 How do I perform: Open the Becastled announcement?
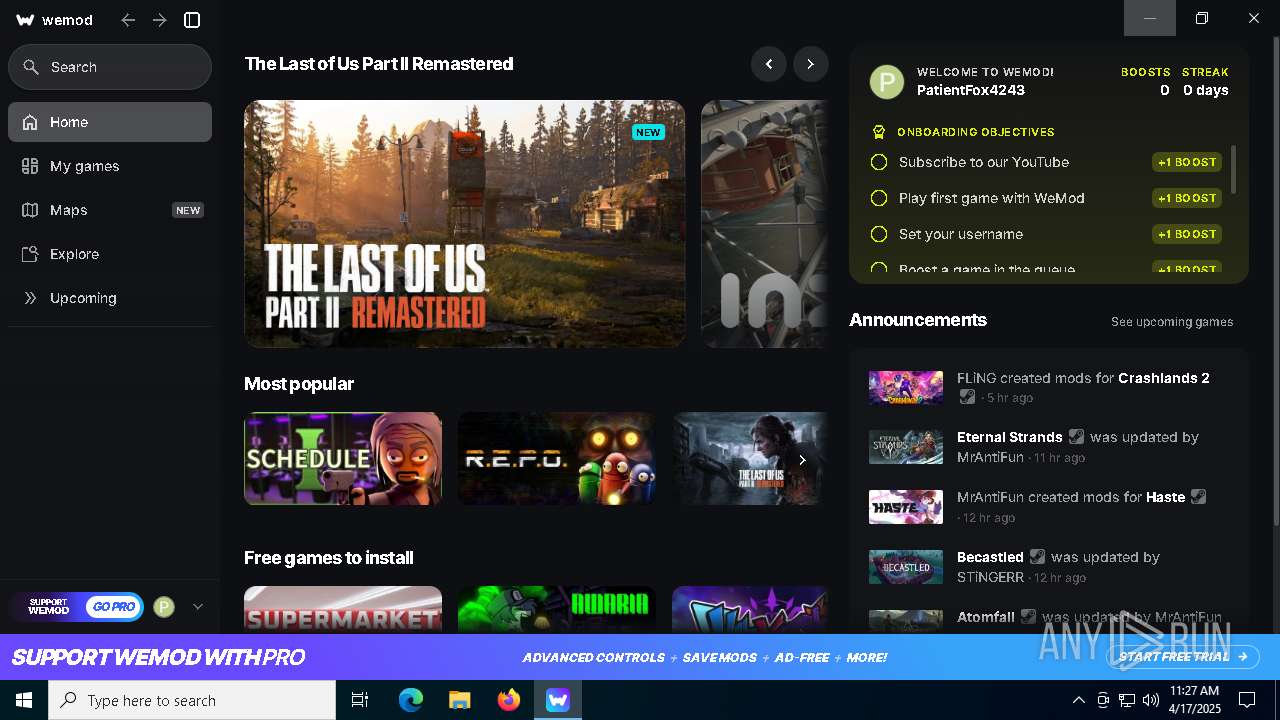coord(1048,567)
